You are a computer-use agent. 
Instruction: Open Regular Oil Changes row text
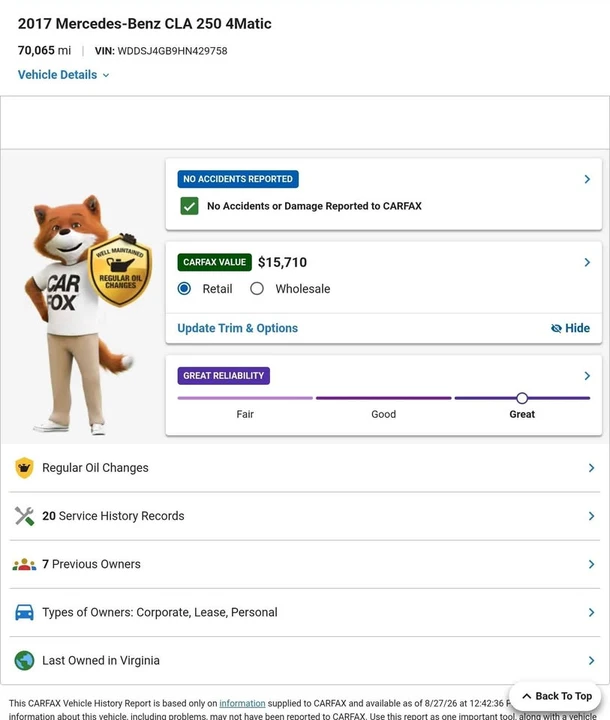click(x=95, y=468)
